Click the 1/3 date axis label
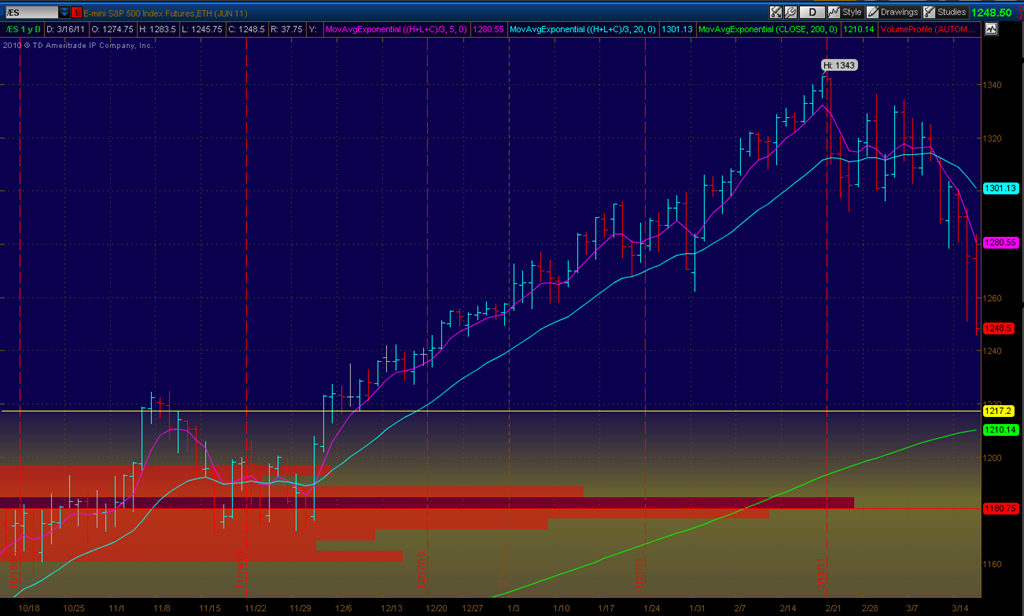Image resolution: width=1024 pixels, height=616 pixels. (x=514, y=608)
